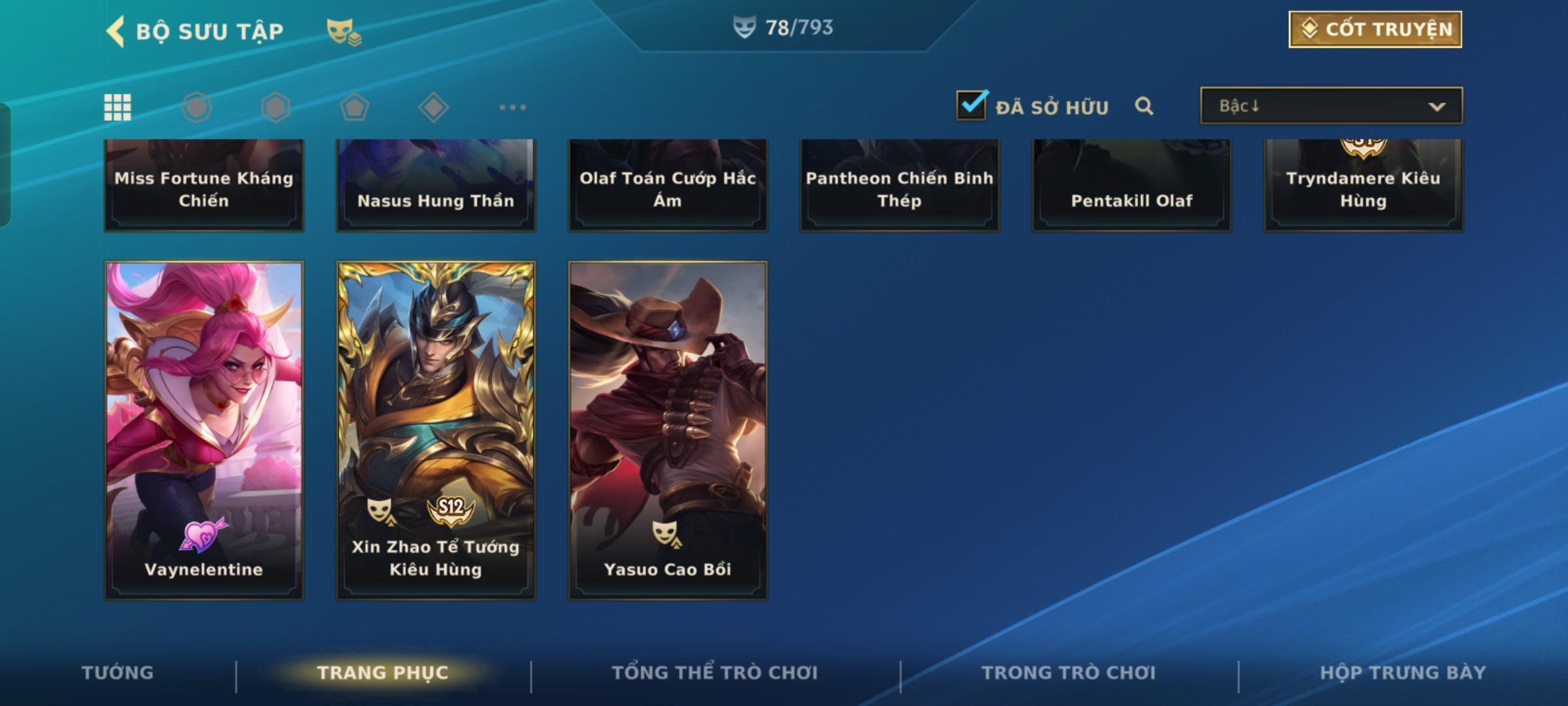Select Xin Zhao Tể Tướng Kiêu Hùng skin
The image size is (1568, 706).
point(436,431)
